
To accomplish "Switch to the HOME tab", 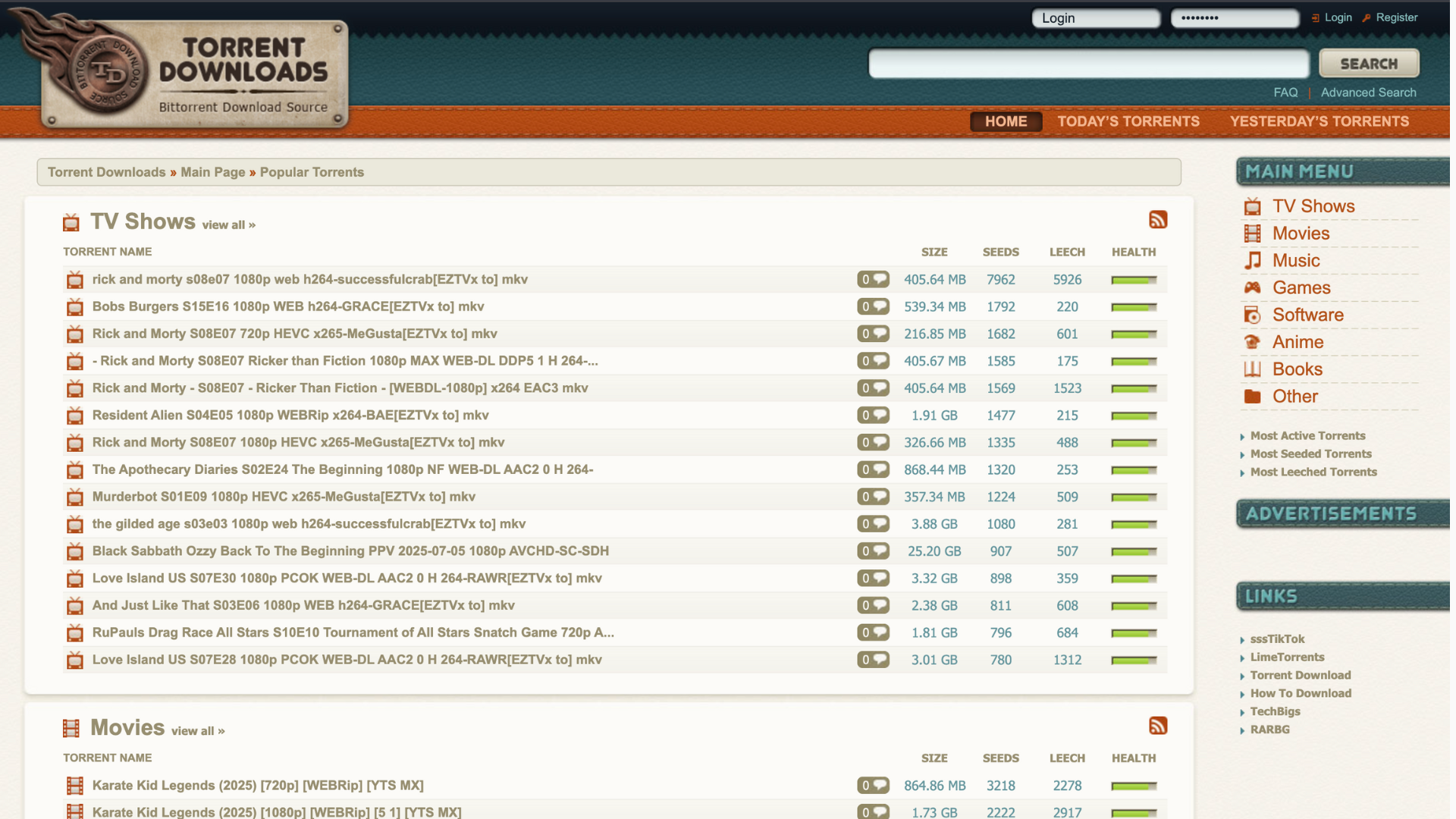I will click(x=1006, y=121).
